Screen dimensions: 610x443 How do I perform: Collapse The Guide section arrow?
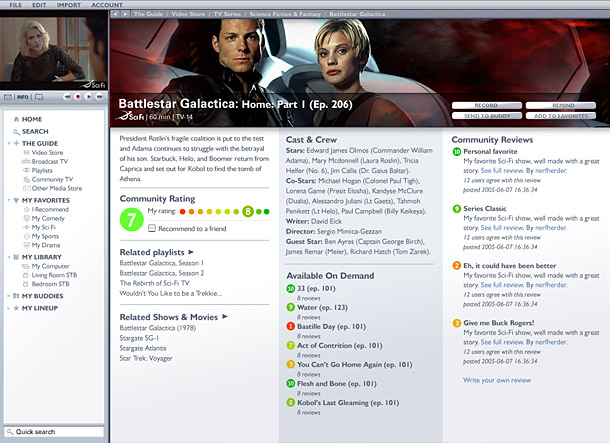tap(9, 144)
